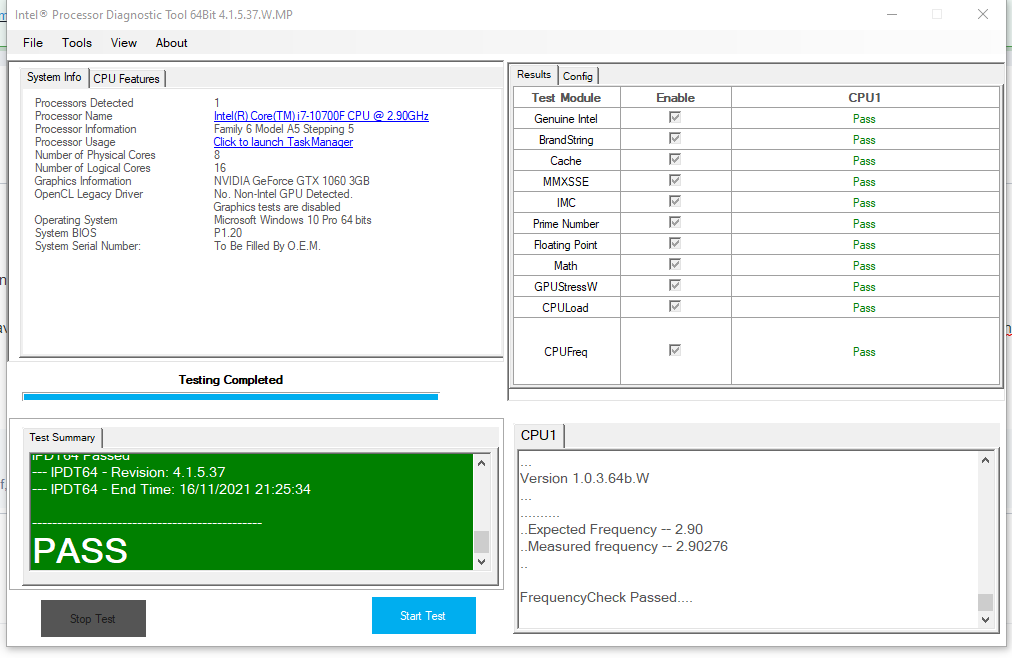Click the CPUFreq test module cell
1012x658 pixels.
(x=567, y=351)
